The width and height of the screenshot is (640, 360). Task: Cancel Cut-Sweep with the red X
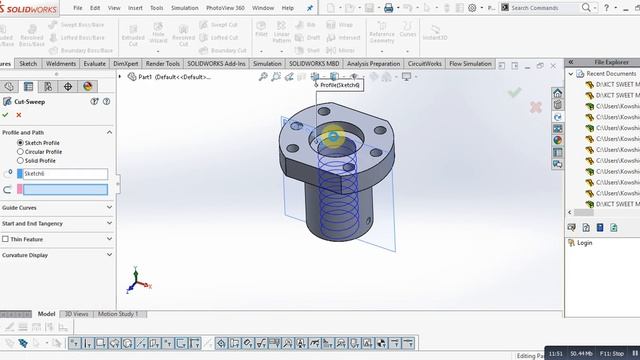pos(19,115)
